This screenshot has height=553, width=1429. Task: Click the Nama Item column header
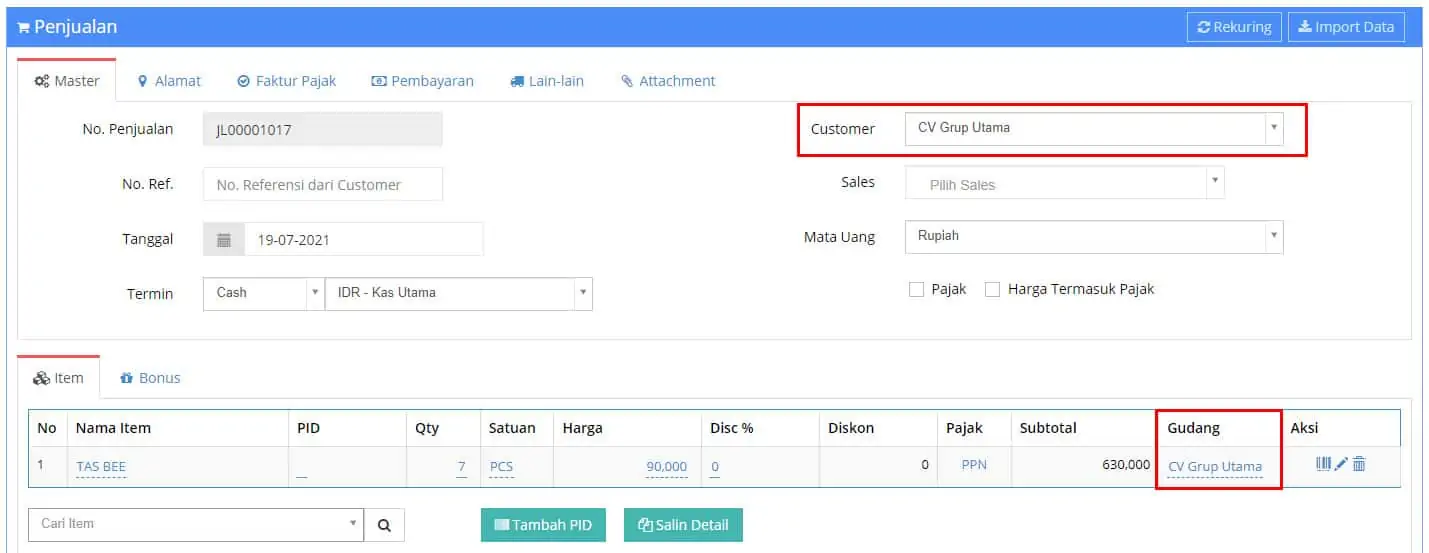point(113,428)
